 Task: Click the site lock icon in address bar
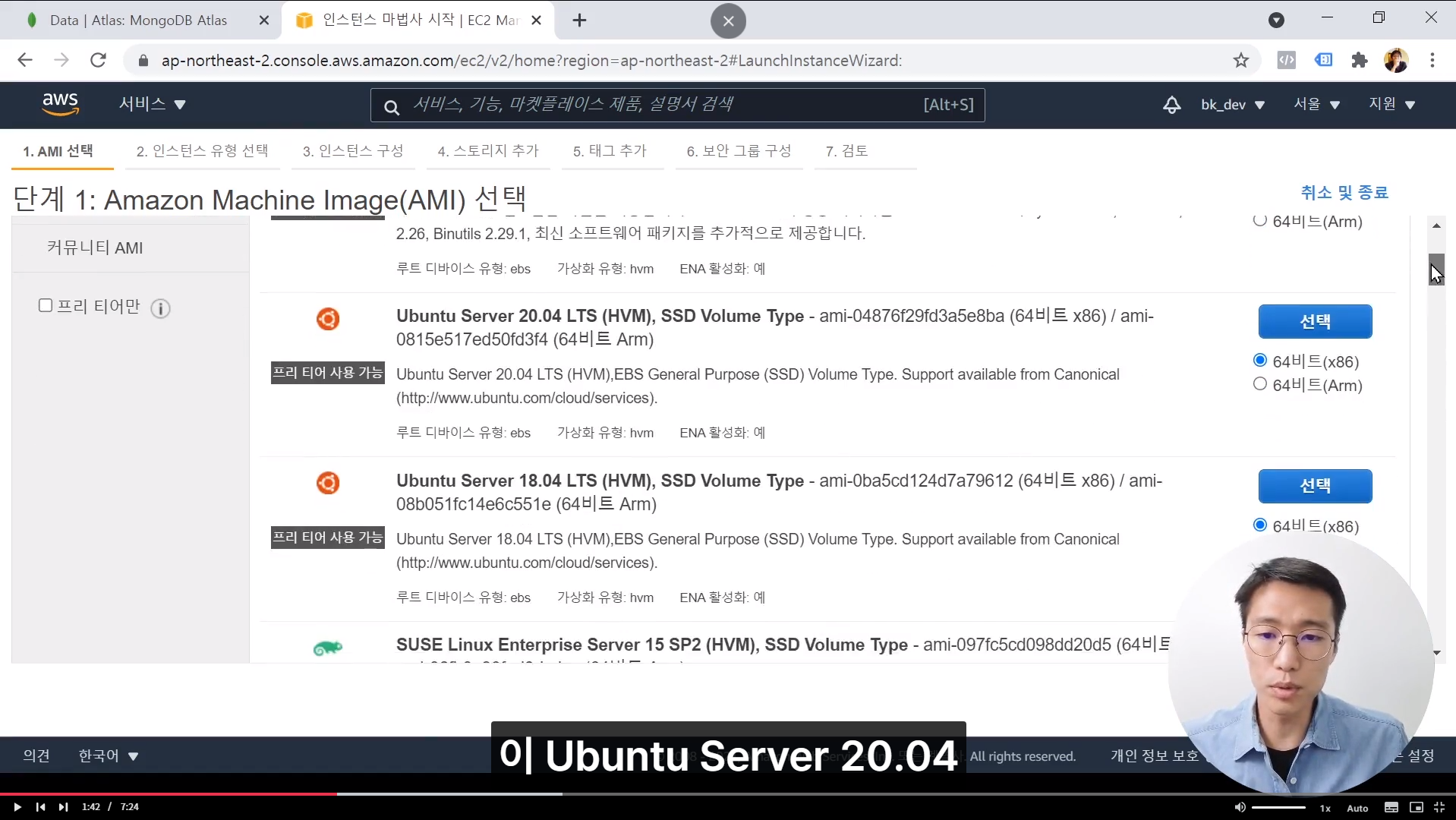click(x=143, y=61)
